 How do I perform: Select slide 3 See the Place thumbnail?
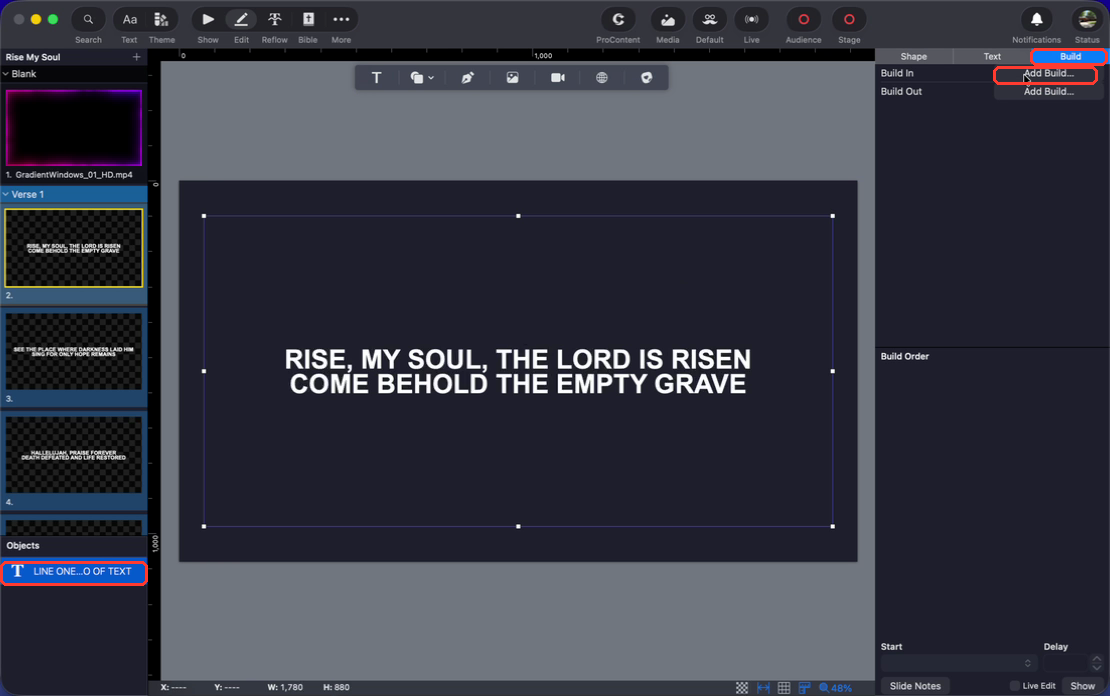74,351
